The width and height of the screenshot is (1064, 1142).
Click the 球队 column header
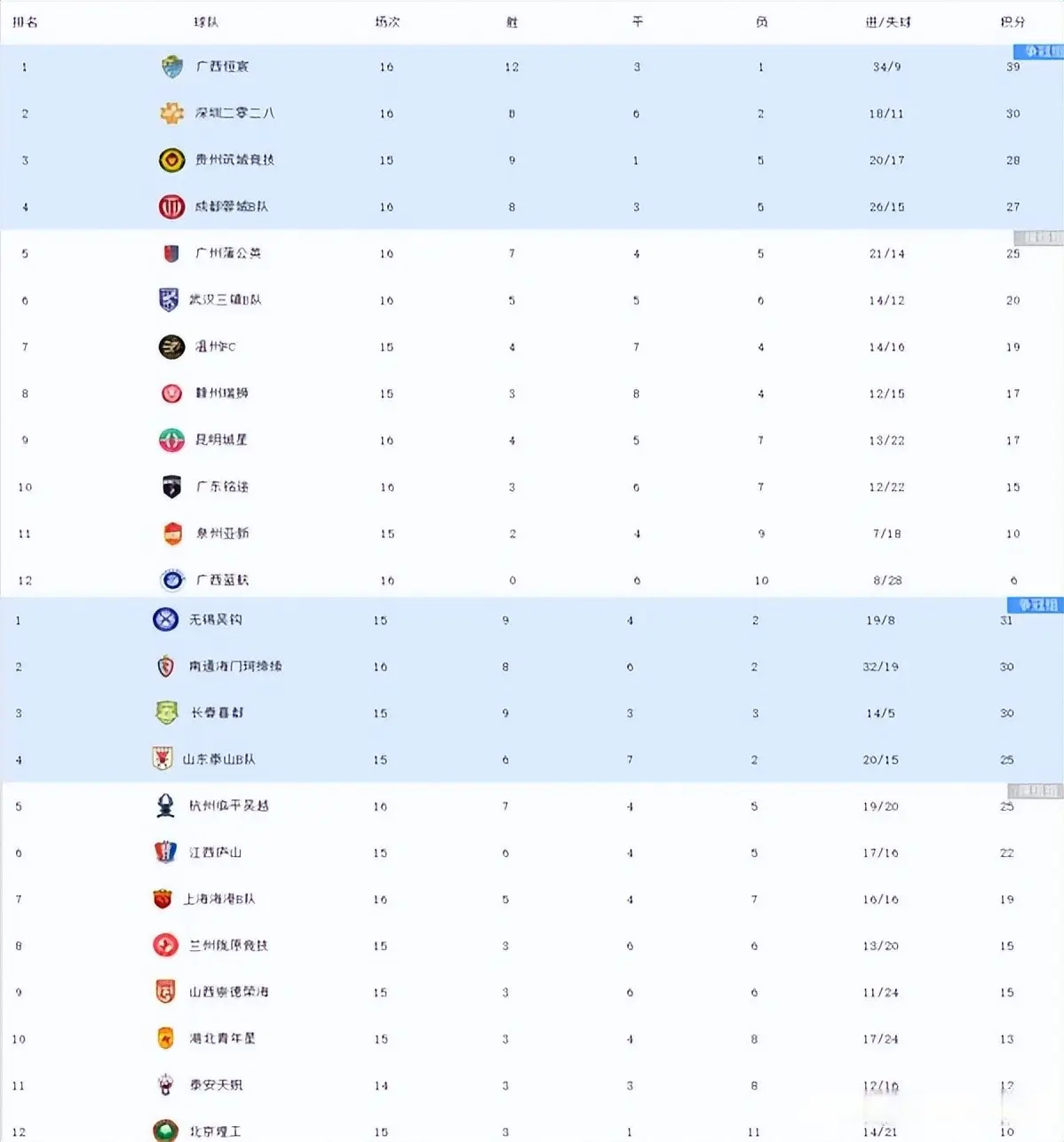[x=206, y=21]
